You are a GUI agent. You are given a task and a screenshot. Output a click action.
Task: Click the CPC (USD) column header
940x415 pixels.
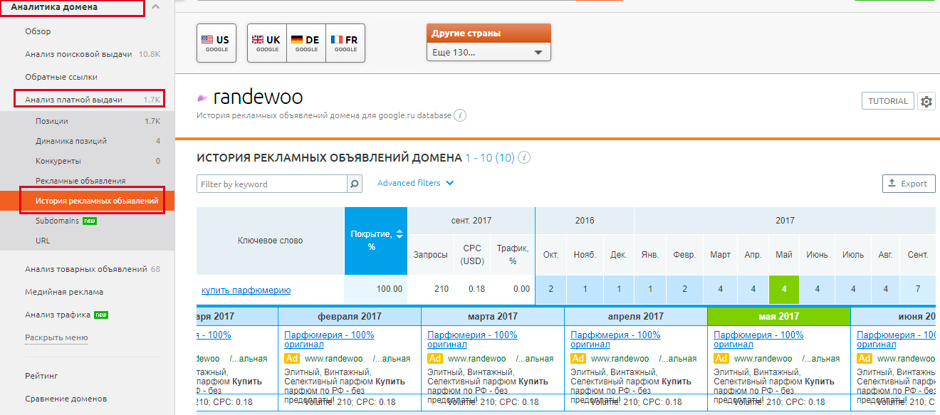point(472,254)
